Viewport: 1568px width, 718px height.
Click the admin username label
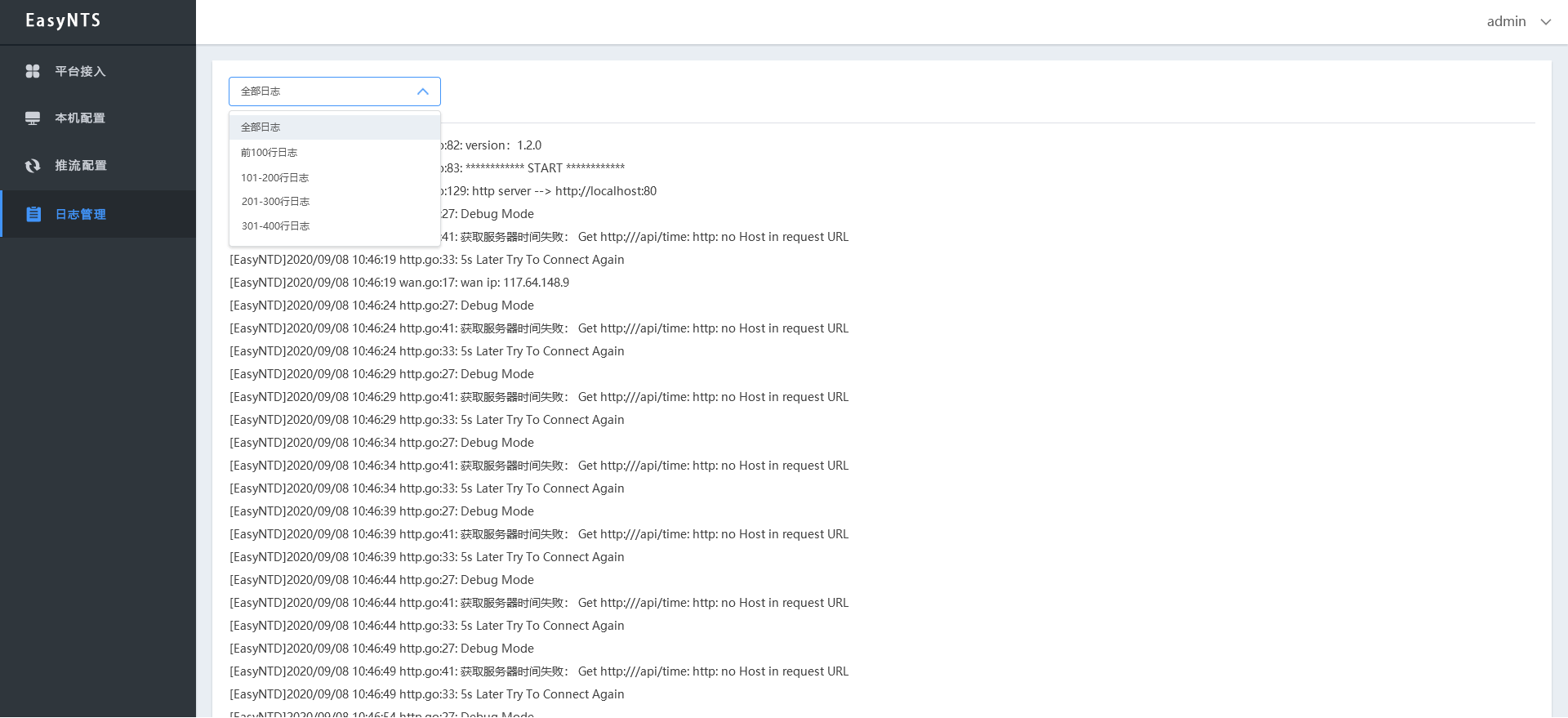tap(1506, 22)
